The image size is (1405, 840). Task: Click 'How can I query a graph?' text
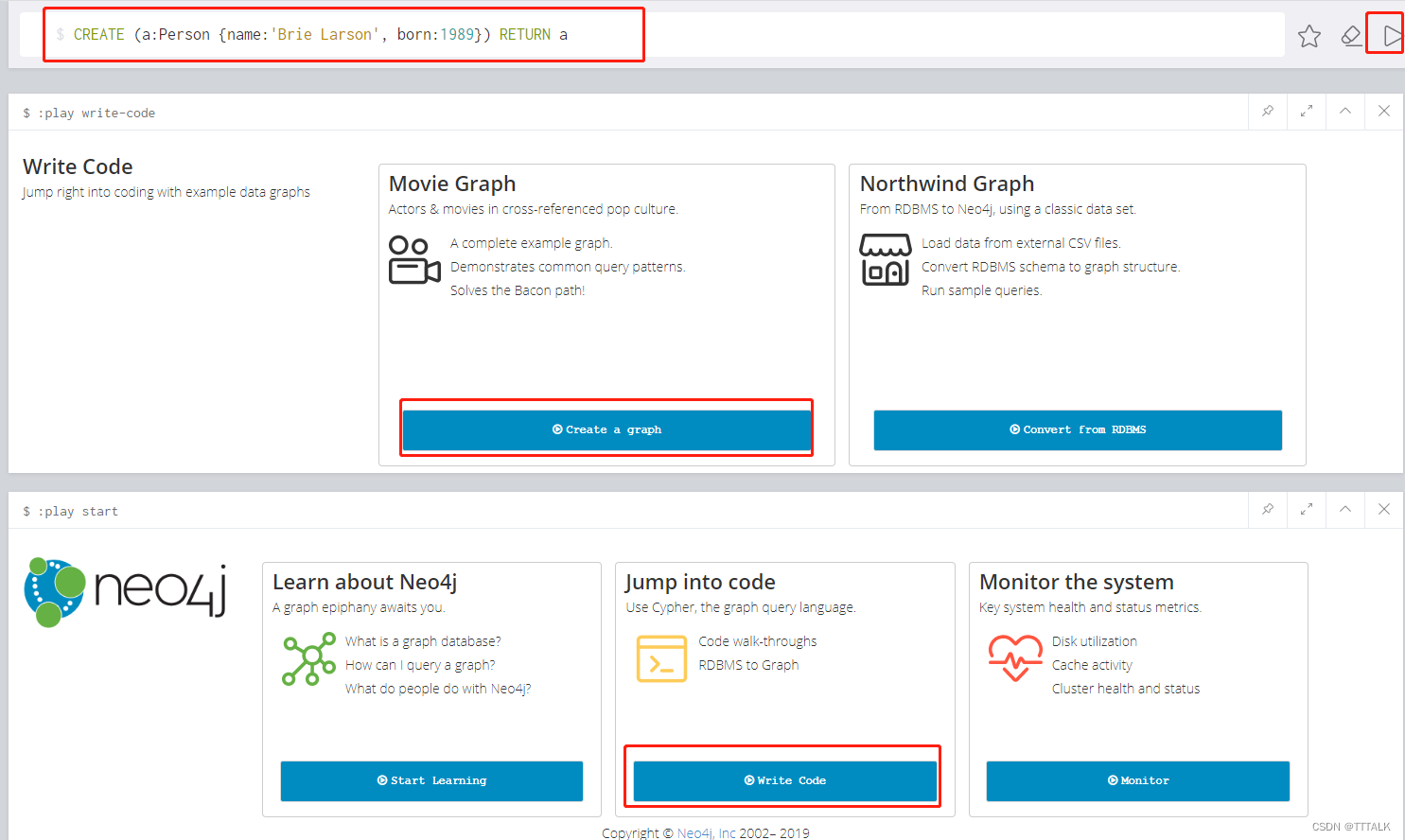(420, 665)
